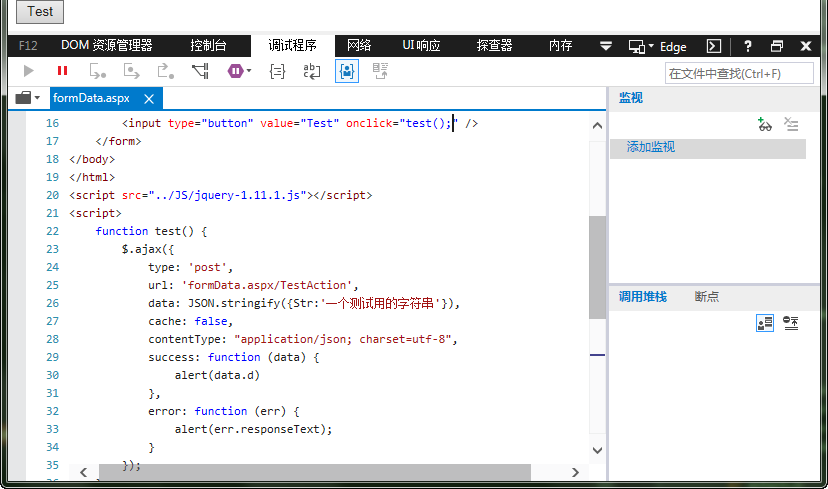
Task: Click the Pretty print braces icon
Action: point(277,71)
